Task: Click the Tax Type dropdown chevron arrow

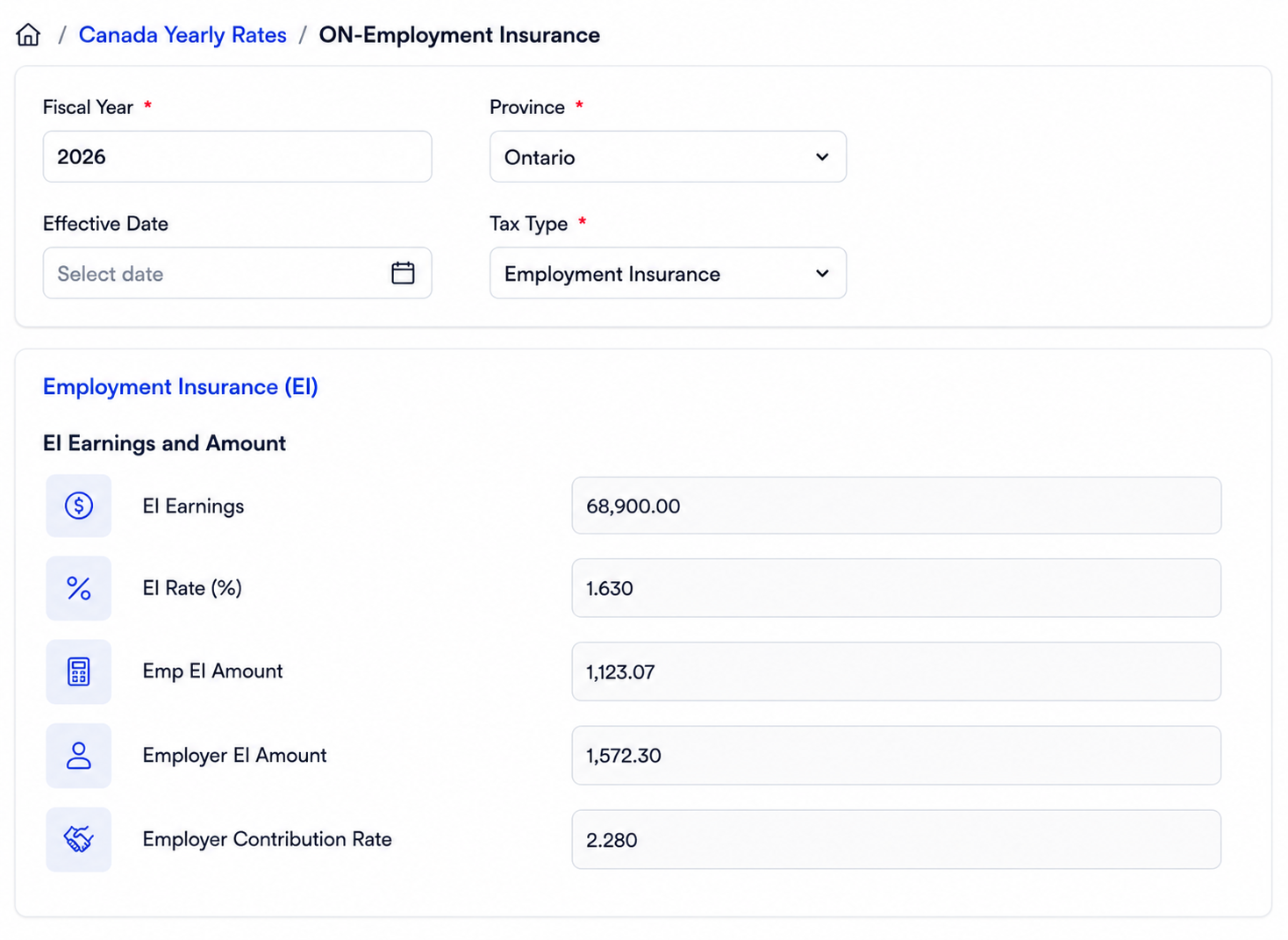Action: 822,274
